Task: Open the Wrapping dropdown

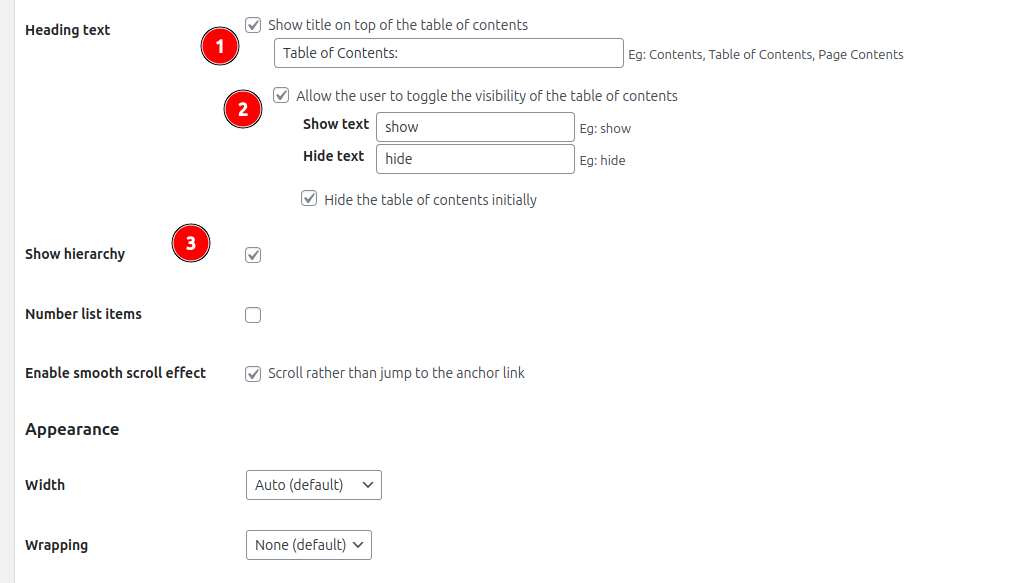Action: (307, 545)
